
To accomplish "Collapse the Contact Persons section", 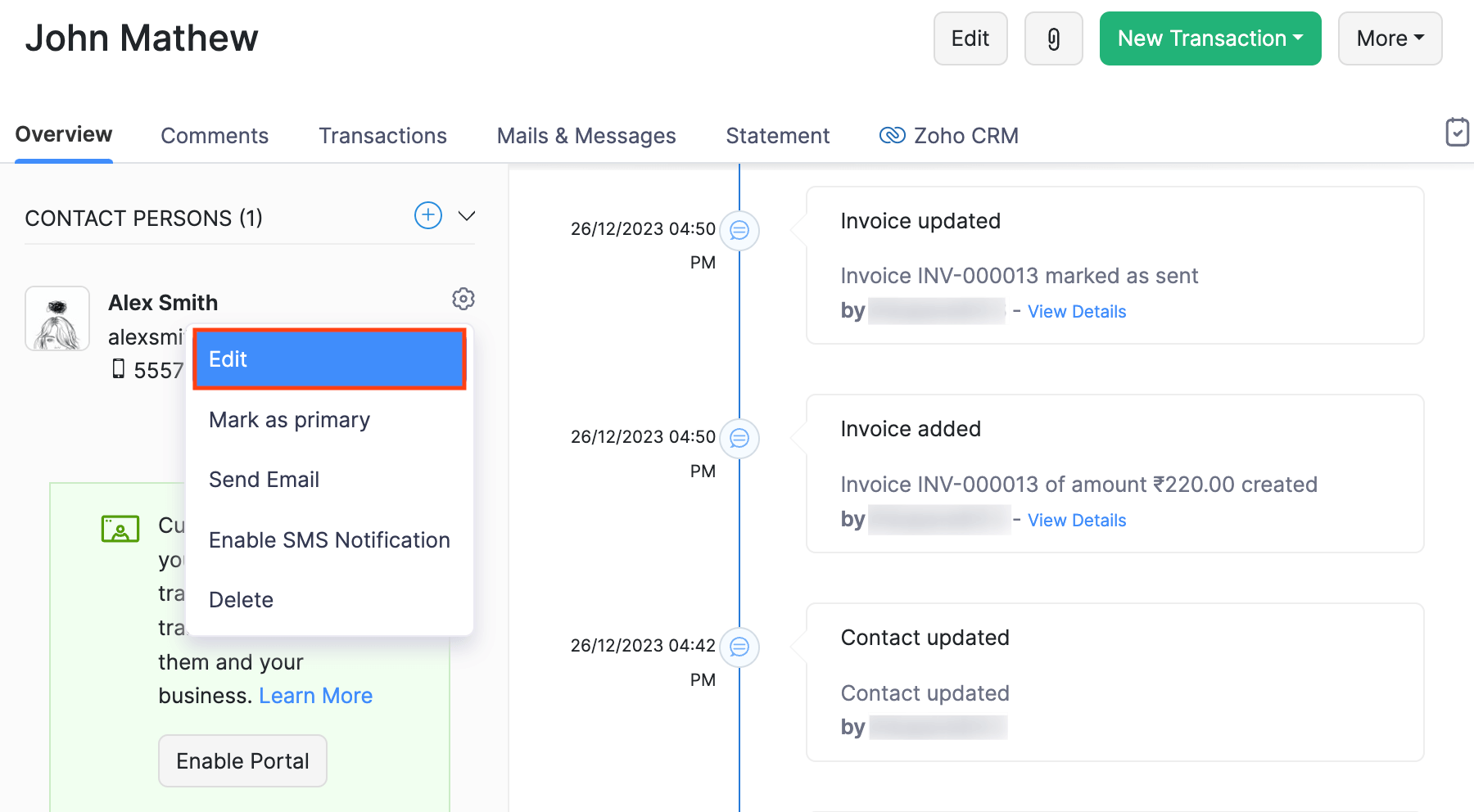I will (466, 216).
